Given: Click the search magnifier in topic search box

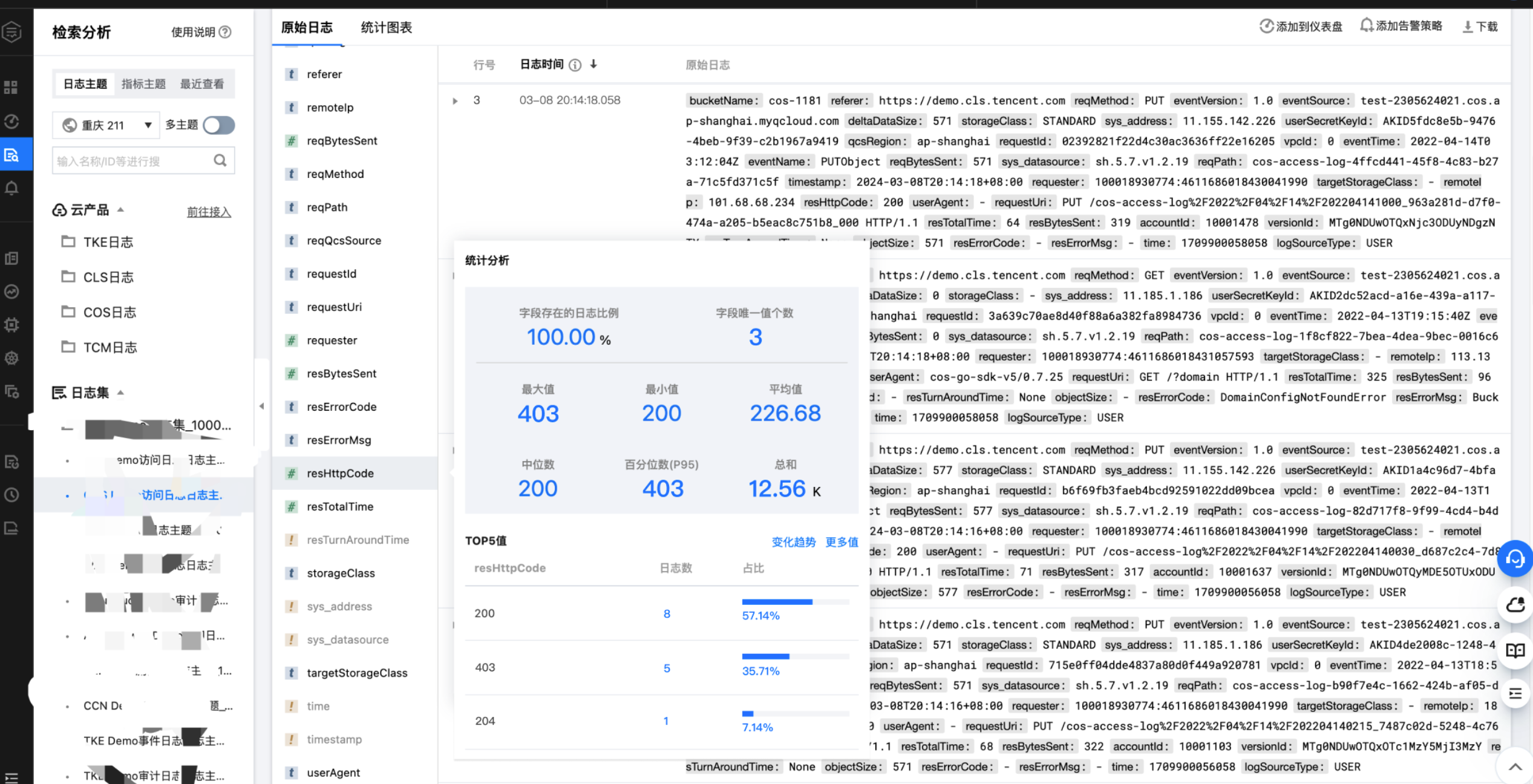Looking at the screenshot, I should point(220,160).
